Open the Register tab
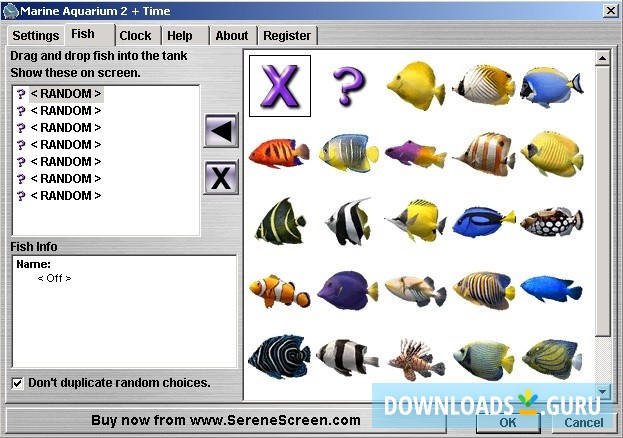The width and height of the screenshot is (623, 438). (x=287, y=36)
